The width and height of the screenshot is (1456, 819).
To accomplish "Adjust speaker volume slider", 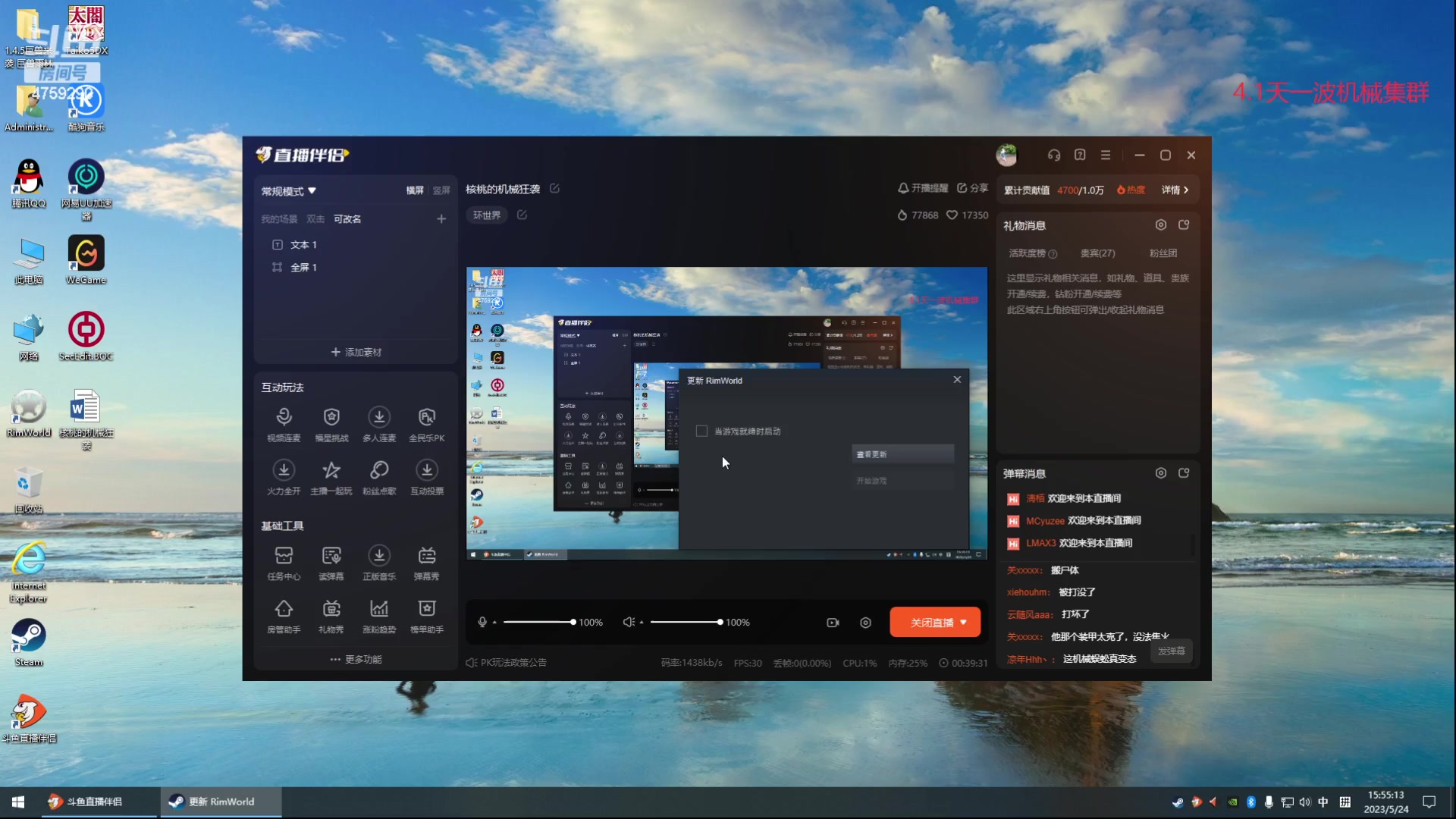I will tap(686, 622).
